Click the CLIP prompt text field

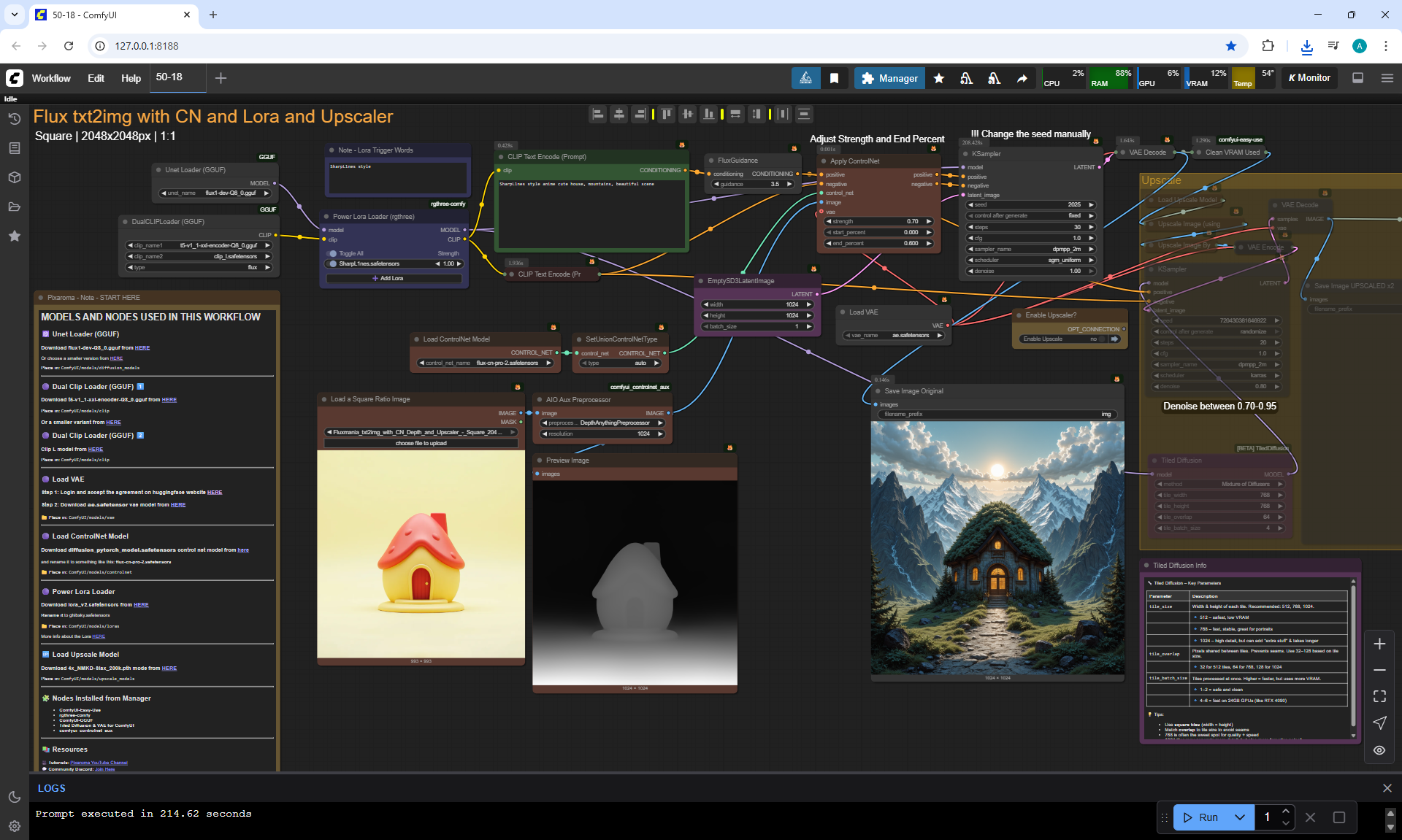590,212
